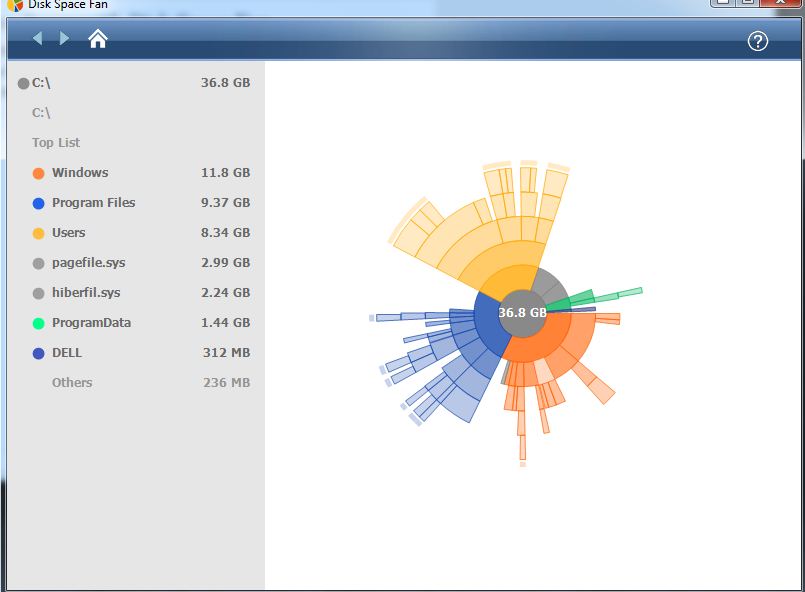Go to the home view icon
This screenshot has width=805, height=592.
click(x=98, y=39)
